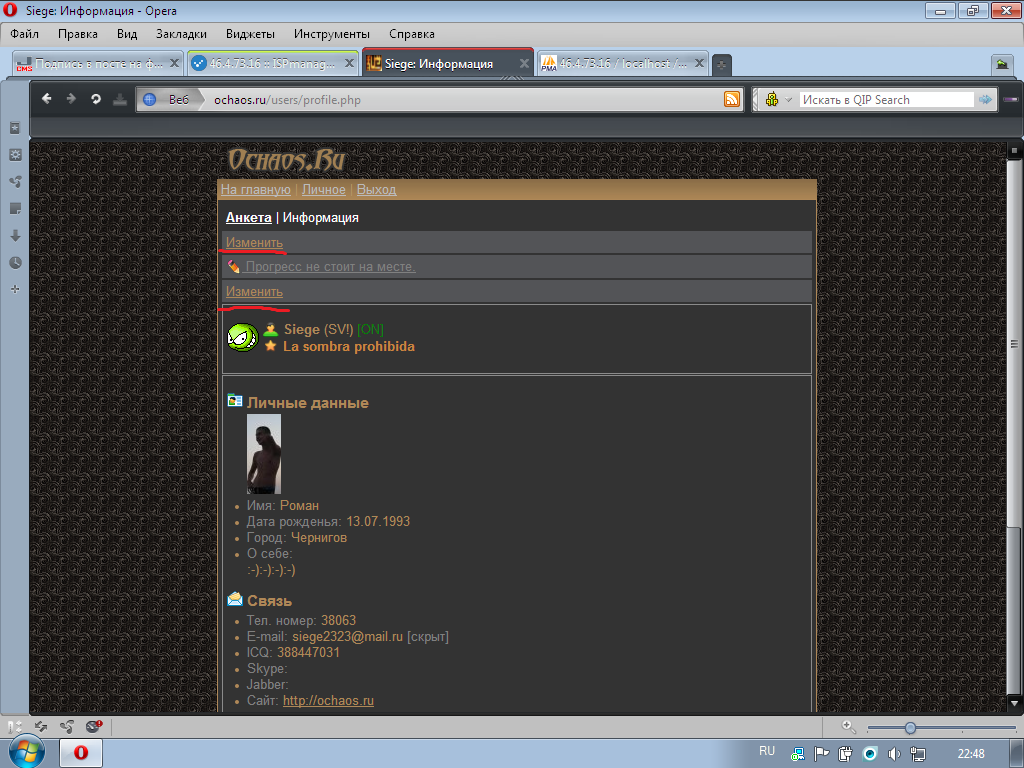The height and width of the screenshot is (768, 1024).
Task: Open the Notes panel icon
Action: [x=15, y=209]
